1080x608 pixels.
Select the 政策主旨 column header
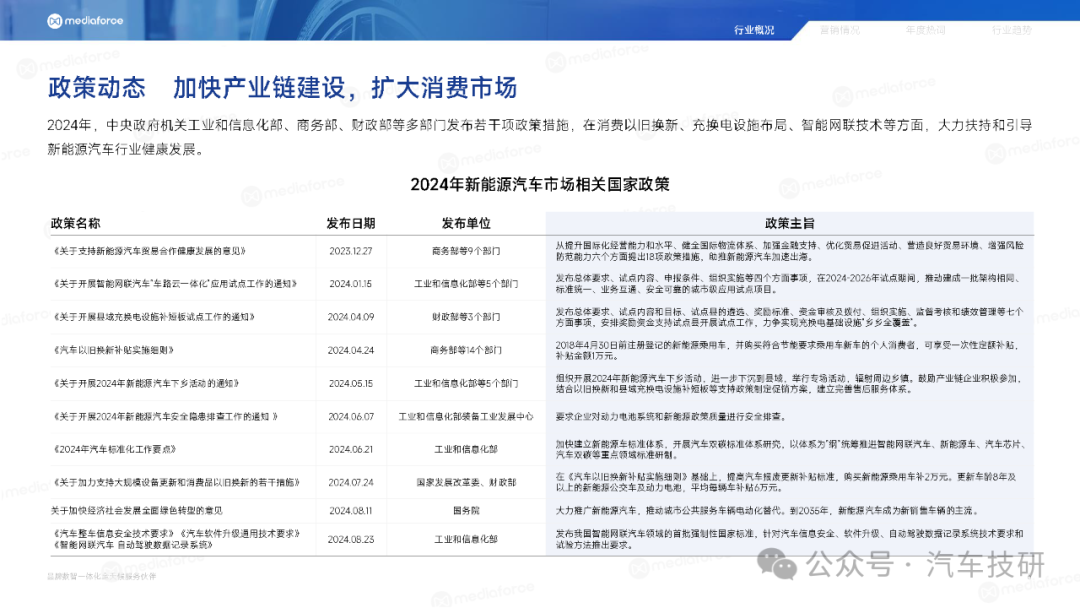(x=789, y=223)
